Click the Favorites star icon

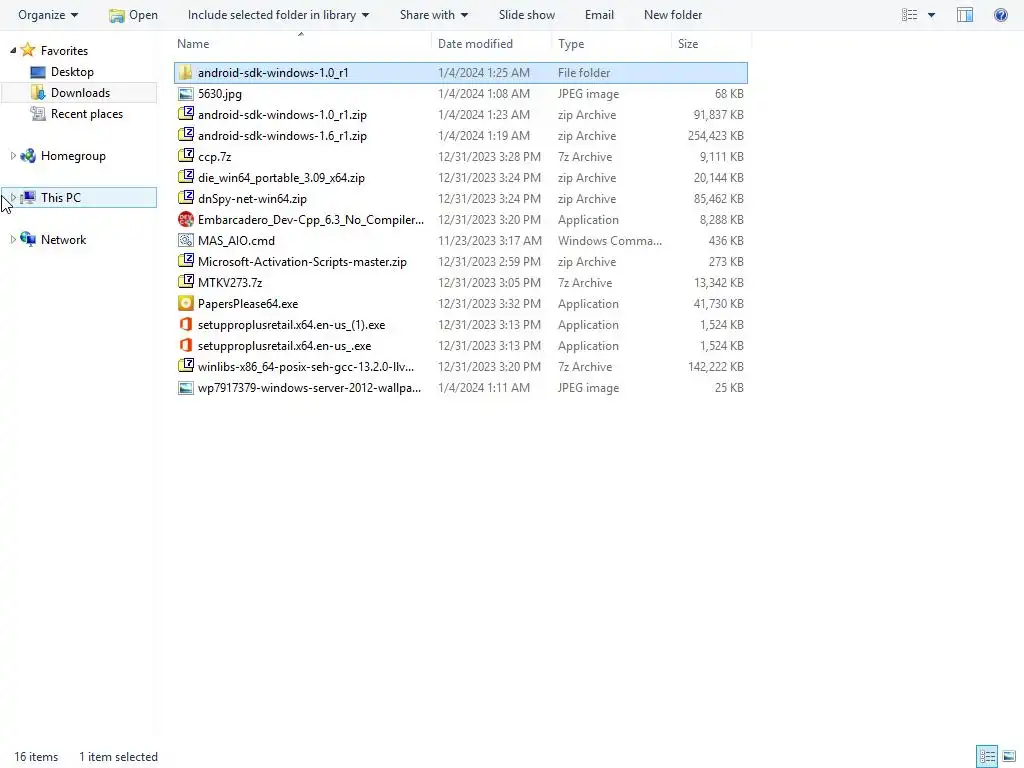coord(27,50)
